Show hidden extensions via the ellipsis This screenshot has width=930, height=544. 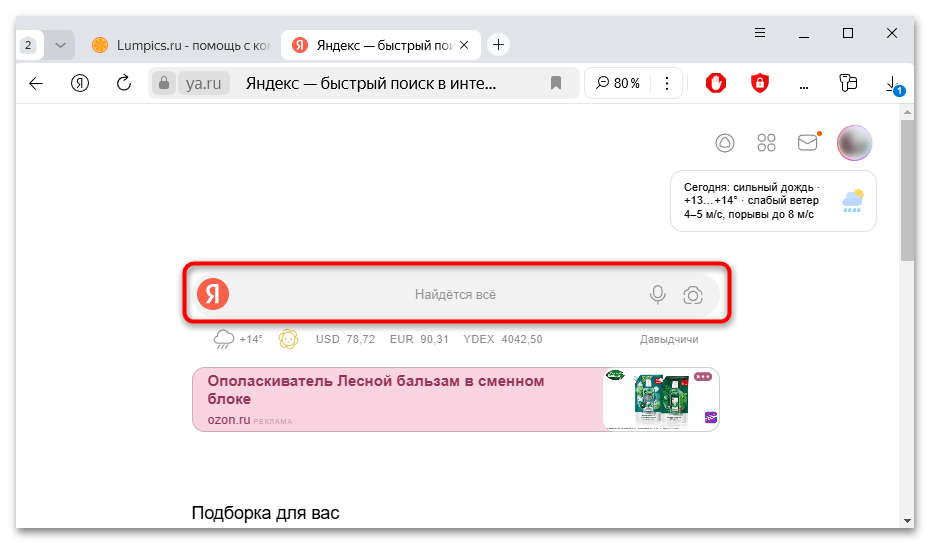click(804, 87)
